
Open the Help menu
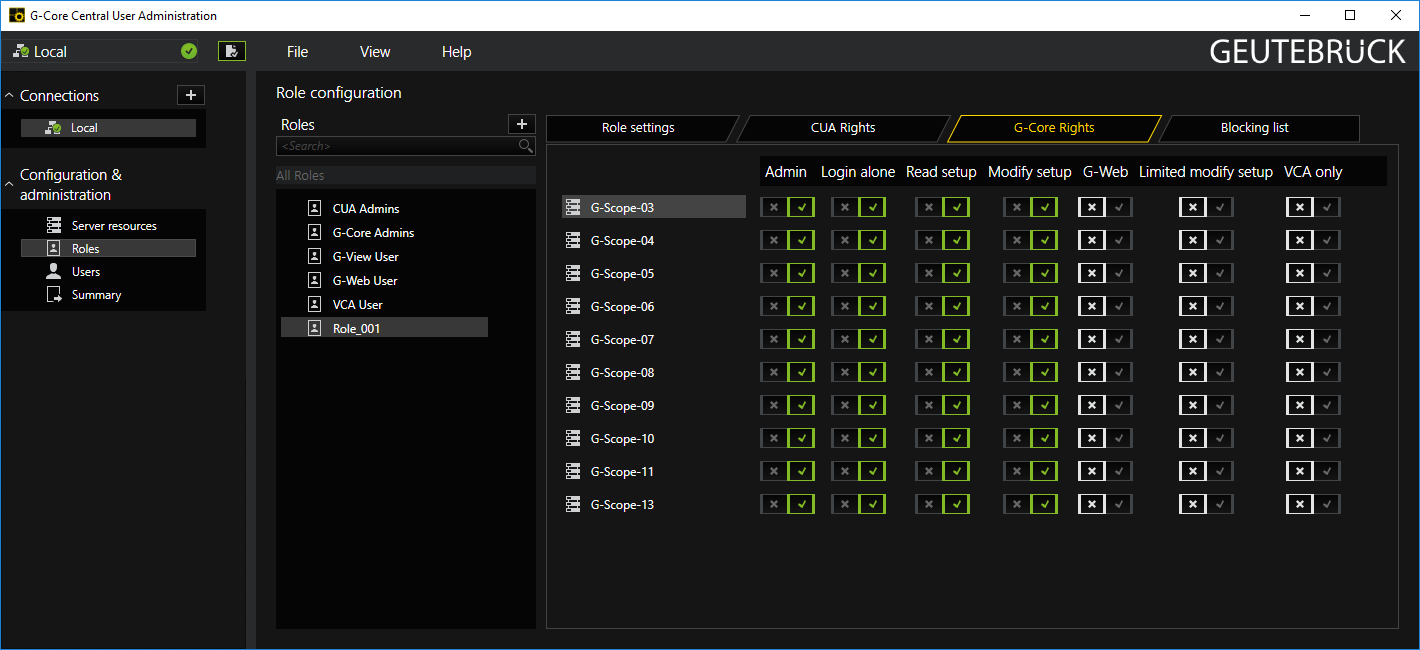[456, 52]
